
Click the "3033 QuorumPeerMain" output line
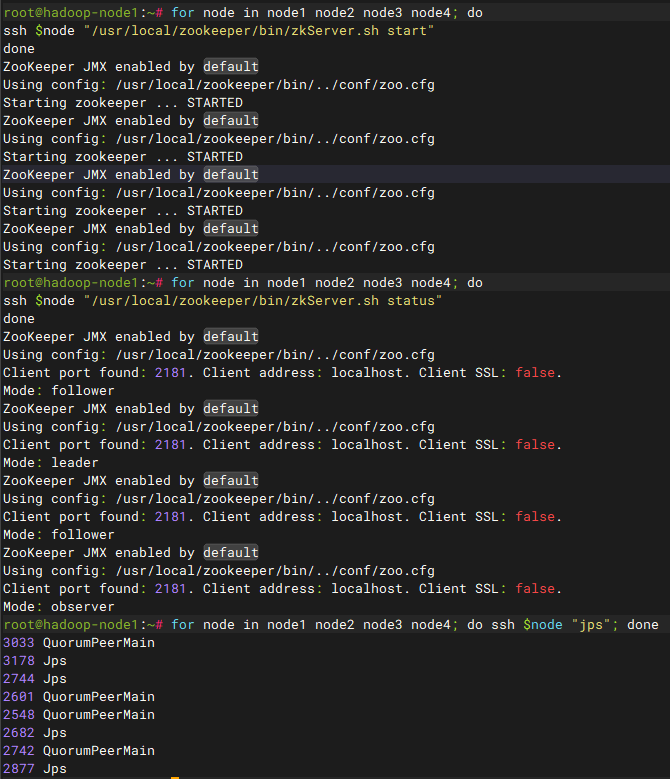79,642
